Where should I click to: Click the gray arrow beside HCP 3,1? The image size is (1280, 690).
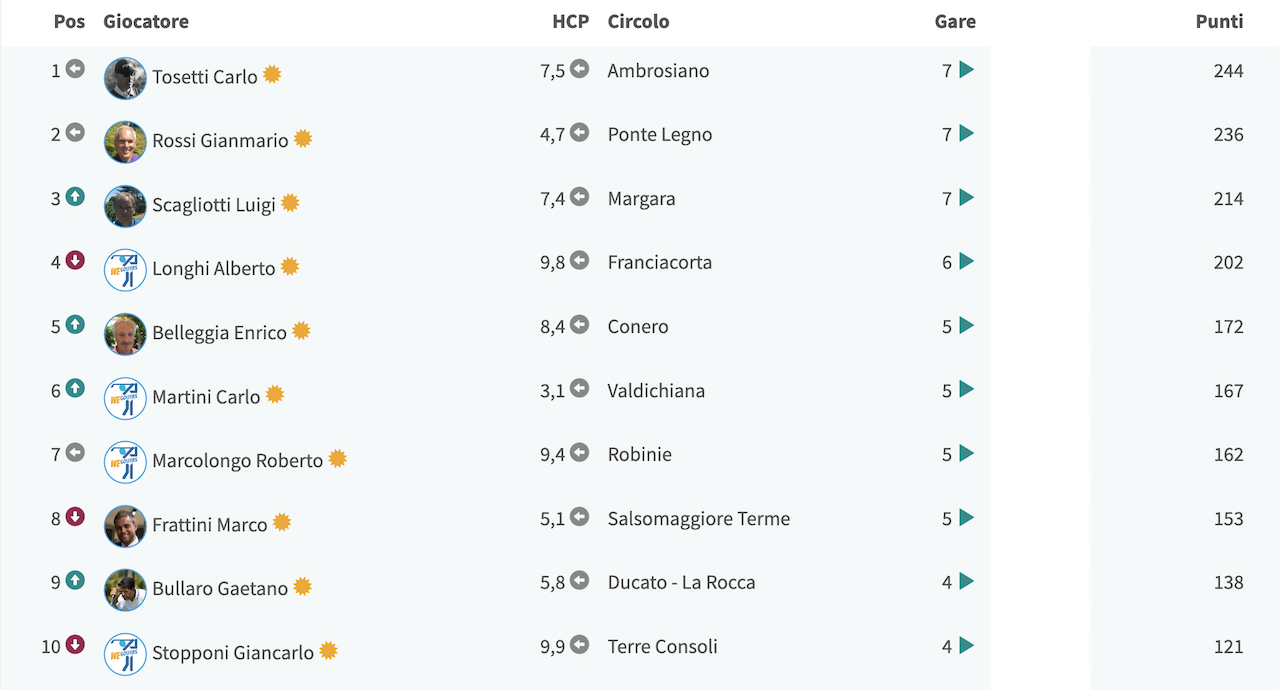tap(579, 389)
